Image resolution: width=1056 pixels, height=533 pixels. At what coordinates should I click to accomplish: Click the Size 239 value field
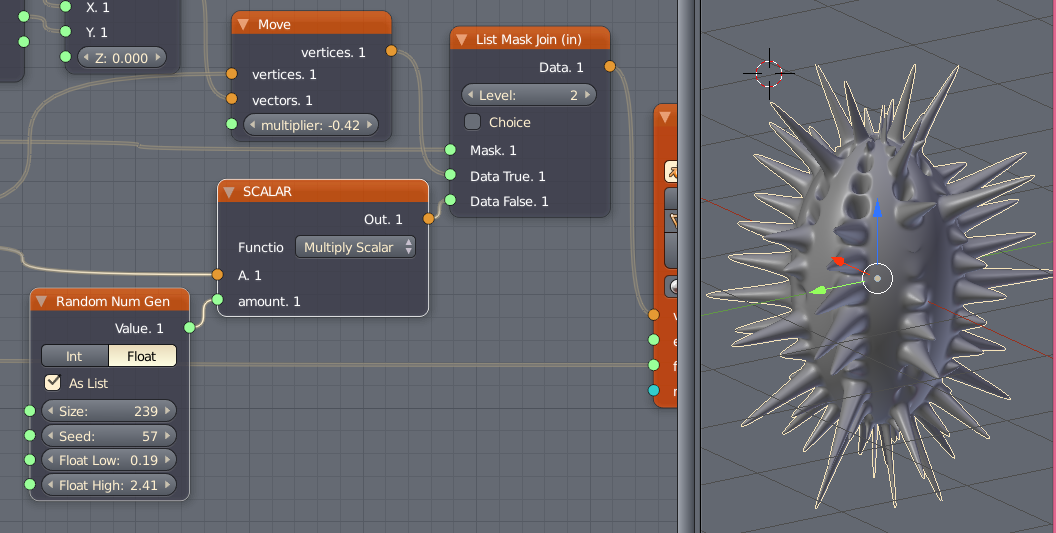pos(108,411)
